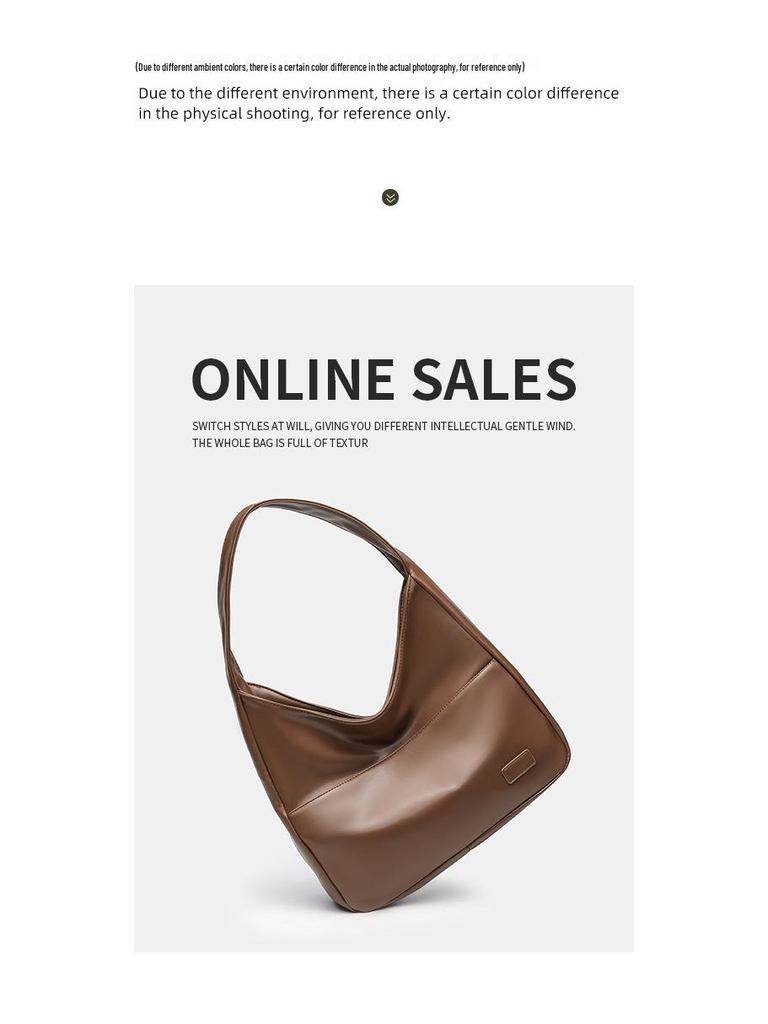Click 'INTELLECTUAL GENTLE WIND' phrase in tagline
The width and height of the screenshot is (768, 1024).
[x=503, y=426]
